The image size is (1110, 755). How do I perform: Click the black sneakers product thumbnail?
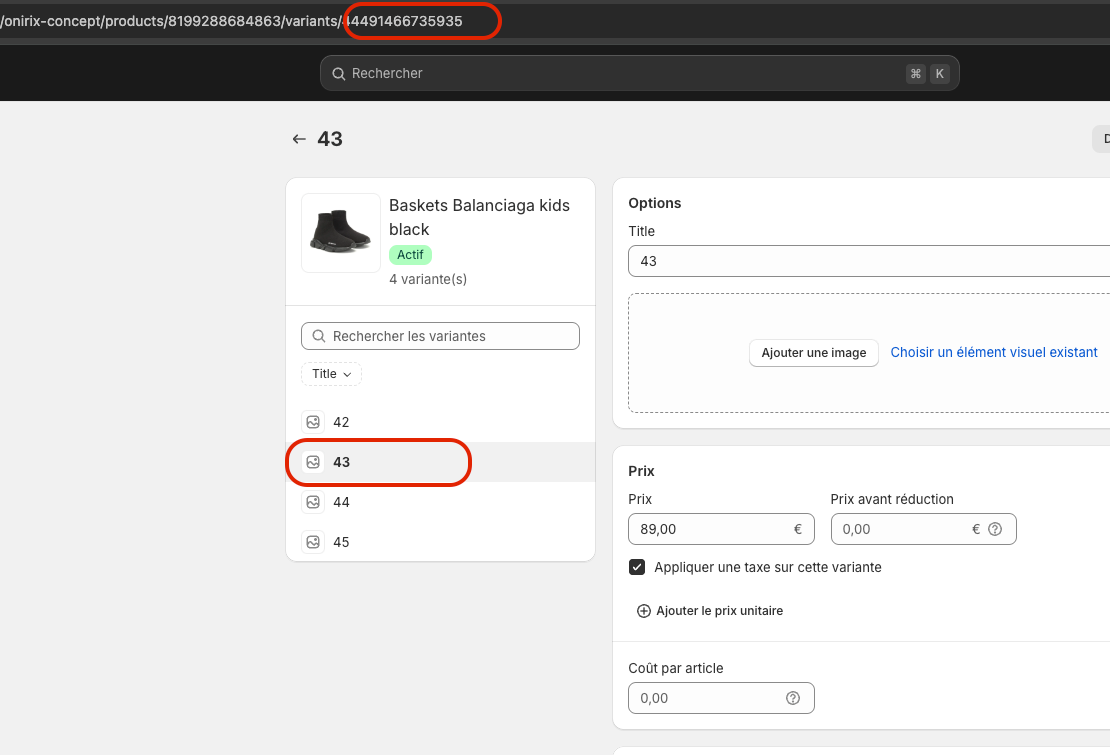341,233
